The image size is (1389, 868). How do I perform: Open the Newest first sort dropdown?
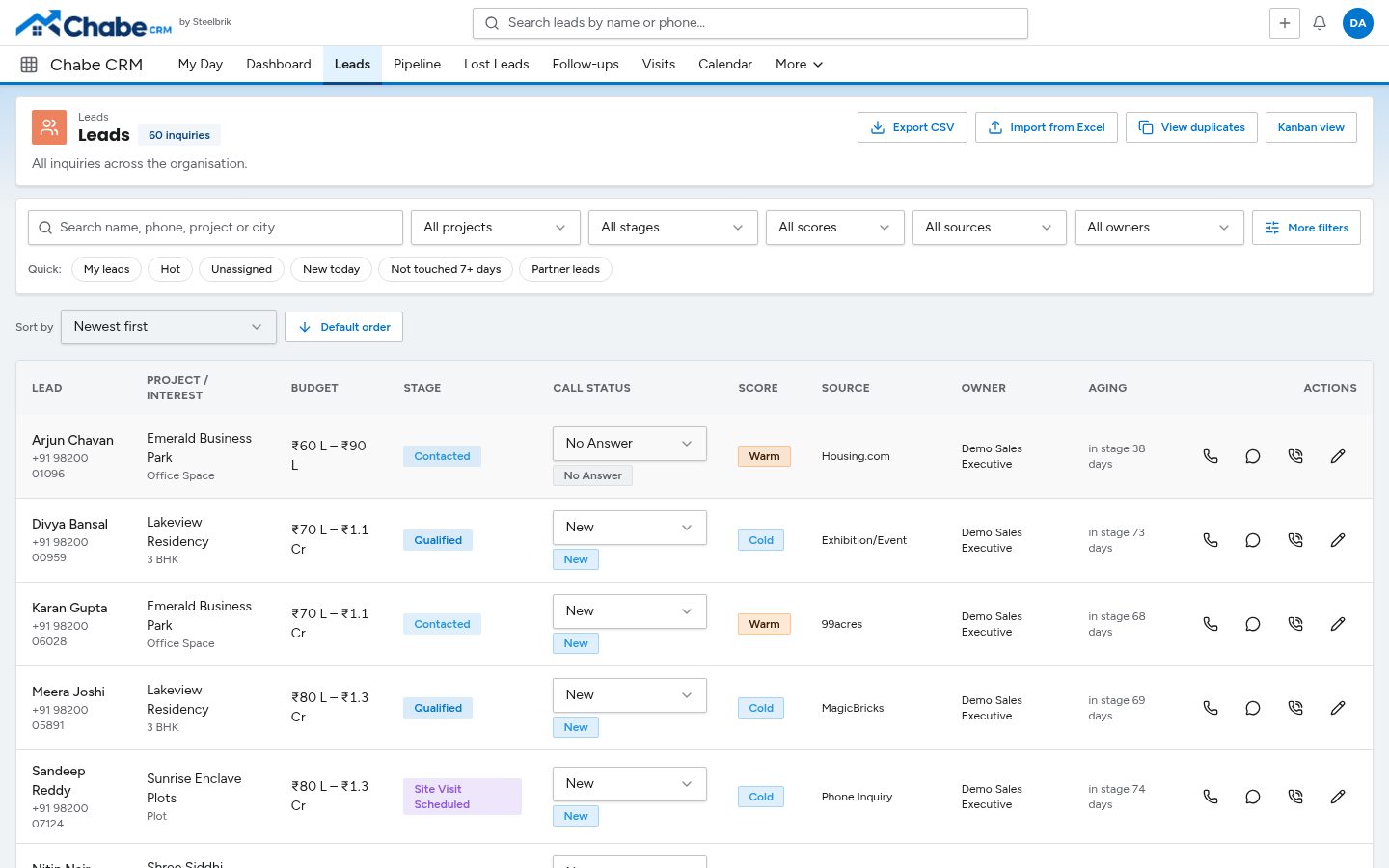tap(169, 327)
